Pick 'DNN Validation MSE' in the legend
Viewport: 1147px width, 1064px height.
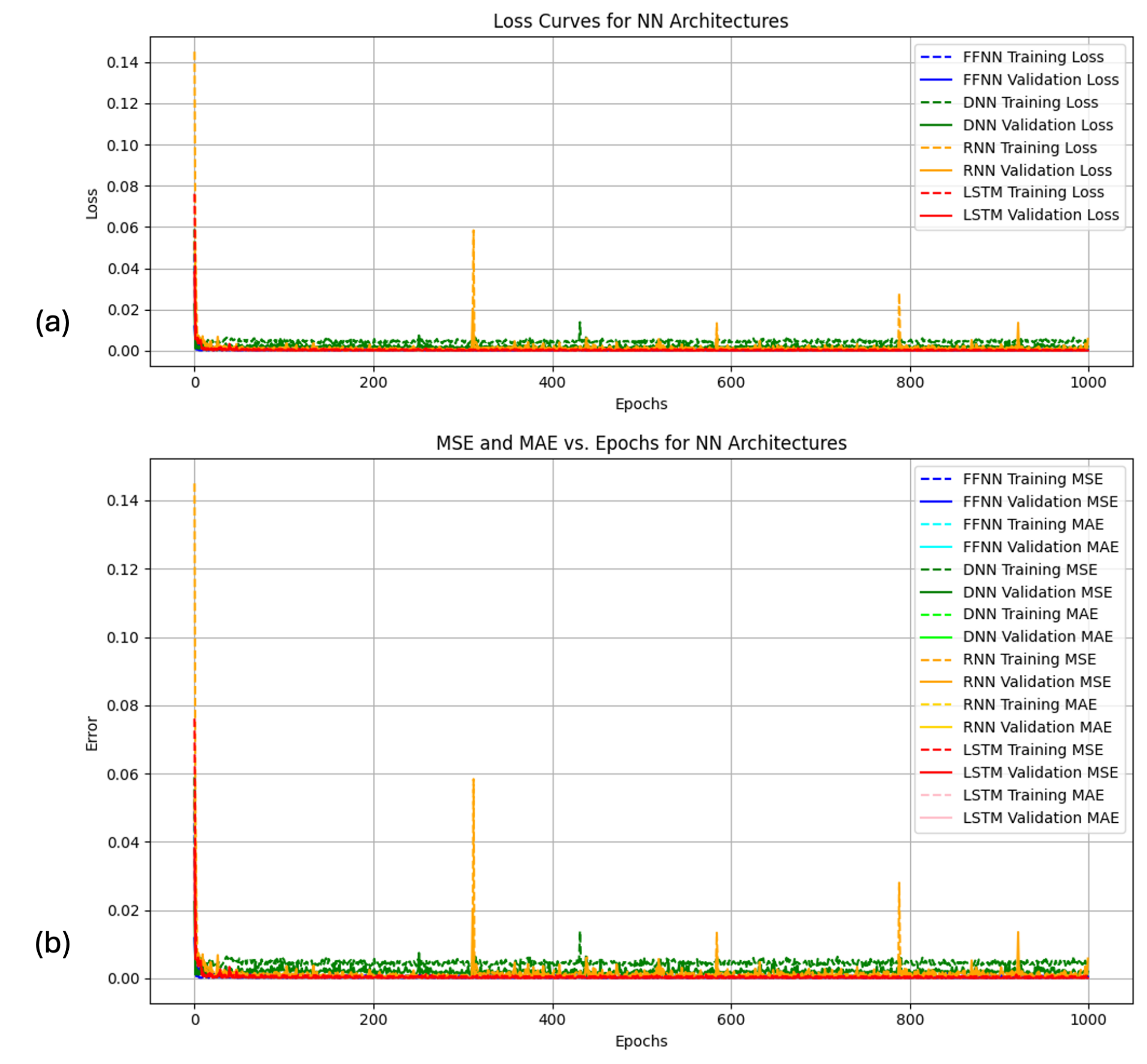click(x=1016, y=593)
